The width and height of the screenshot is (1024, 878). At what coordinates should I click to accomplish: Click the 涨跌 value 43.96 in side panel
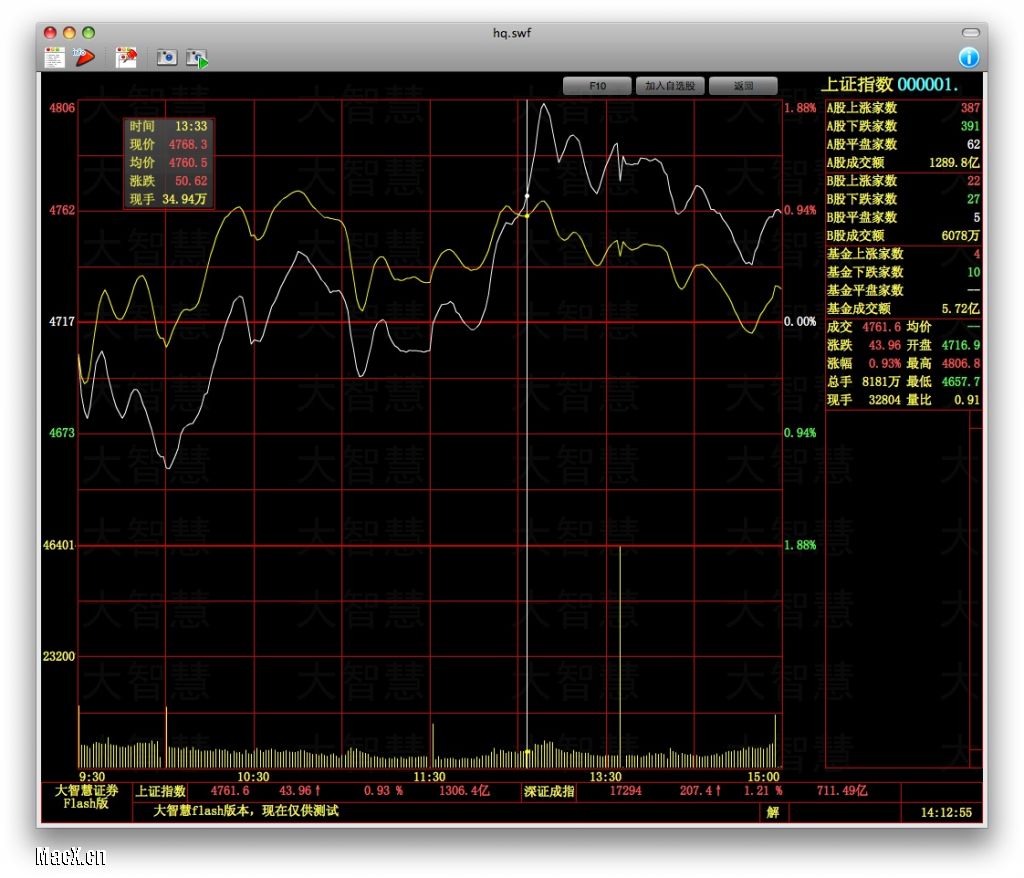(x=884, y=346)
